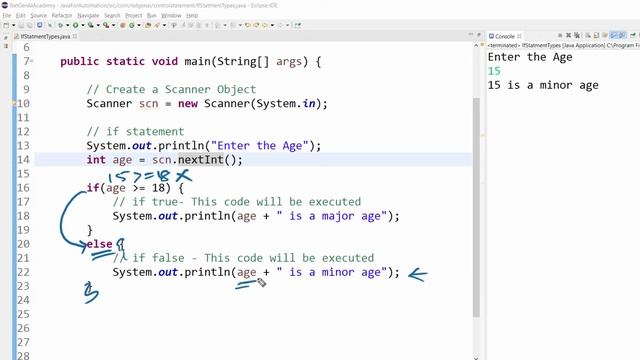Screen dimensions: 640x360
Task: Click the "Enter the Age" string on line 13
Action: coord(259,146)
